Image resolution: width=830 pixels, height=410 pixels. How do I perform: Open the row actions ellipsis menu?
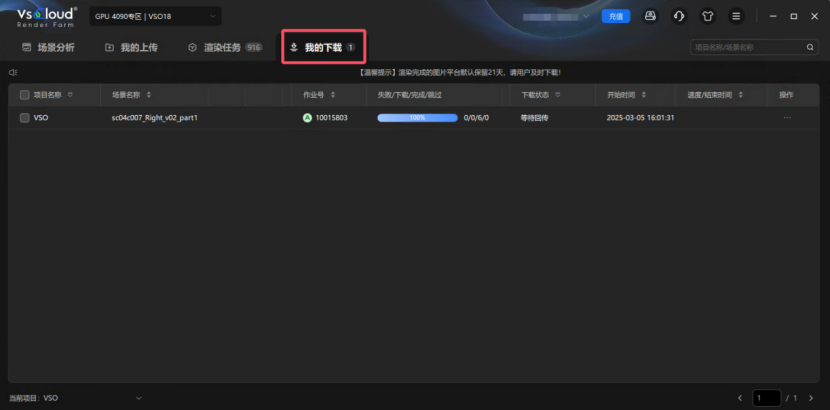coord(787,117)
